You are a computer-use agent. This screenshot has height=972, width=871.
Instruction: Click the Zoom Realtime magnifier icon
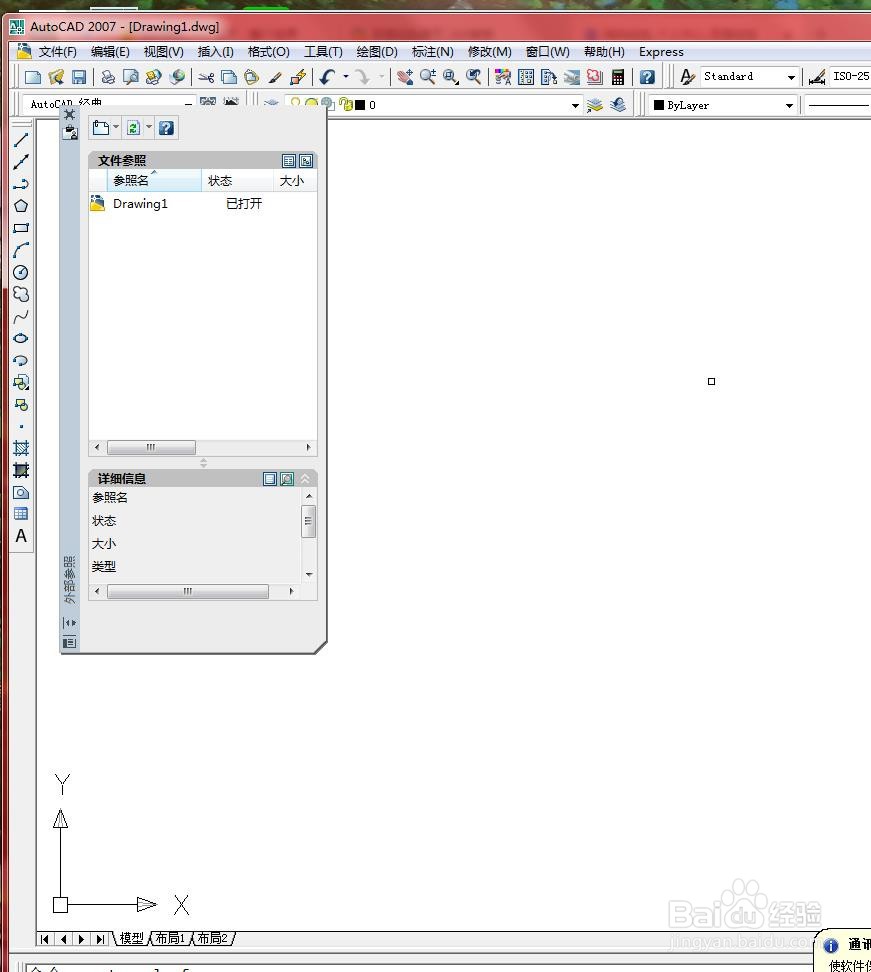pyautogui.click(x=428, y=77)
